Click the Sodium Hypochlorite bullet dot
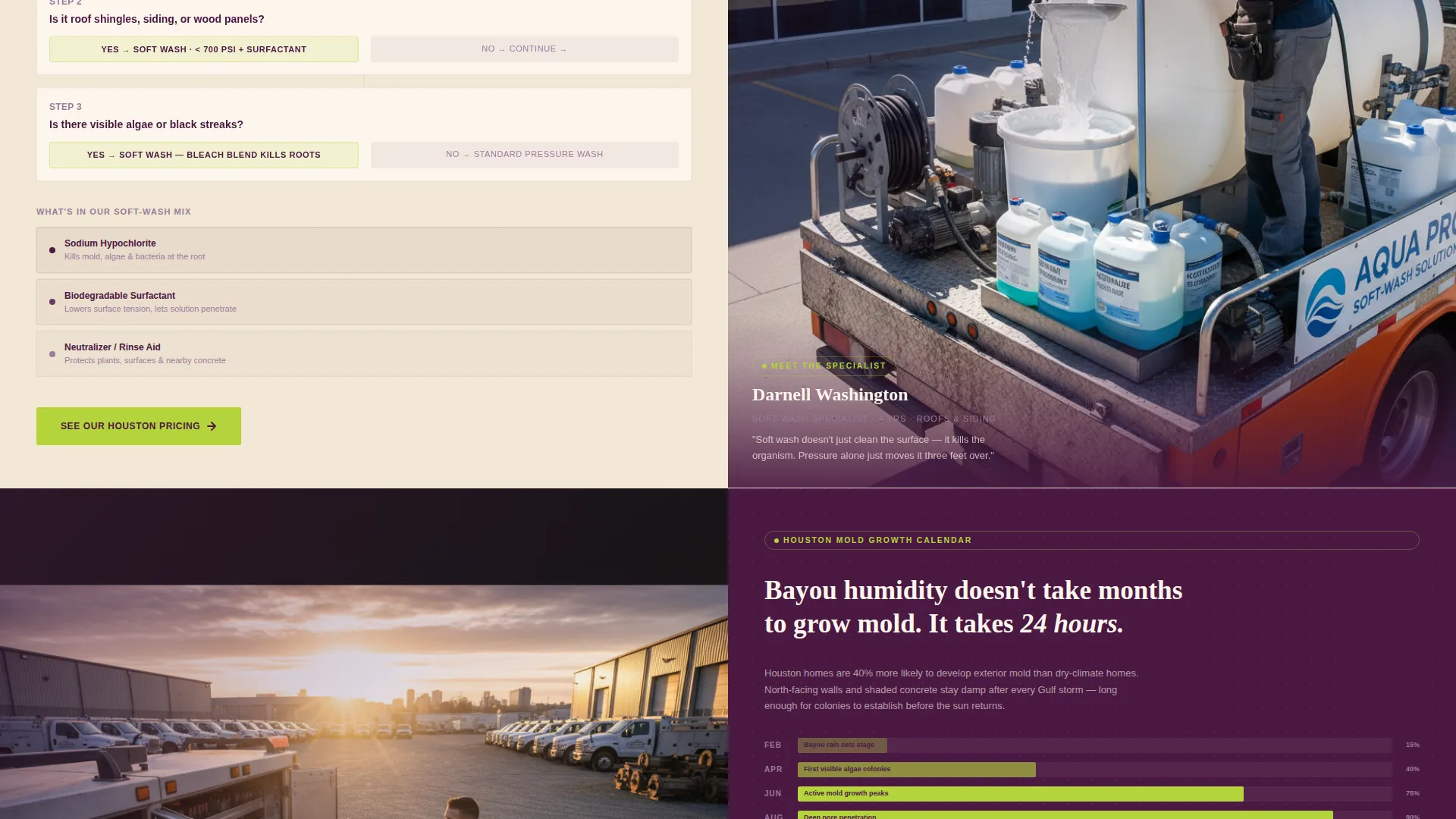This screenshot has width=1456, height=819. (x=52, y=250)
